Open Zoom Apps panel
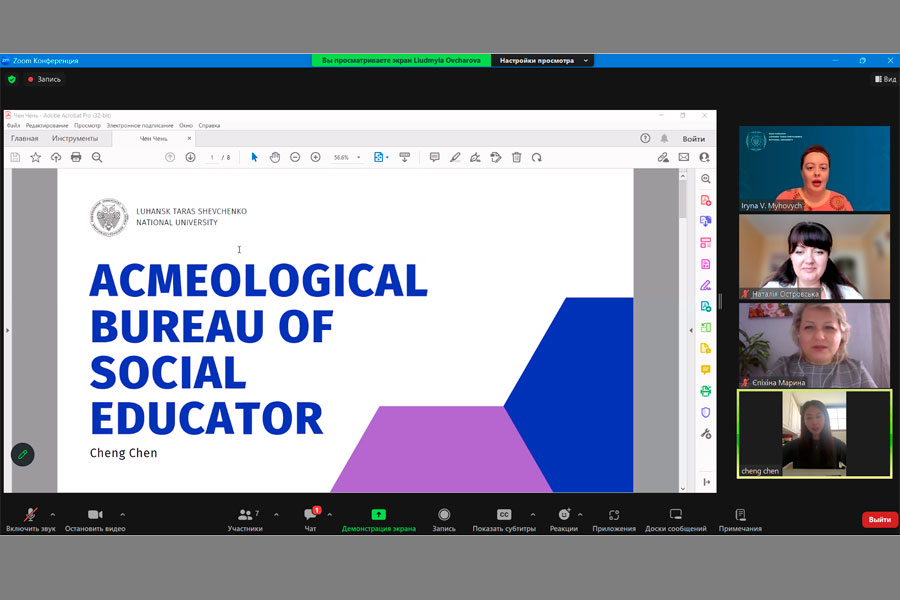900x600 pixels. click(613, 515)
